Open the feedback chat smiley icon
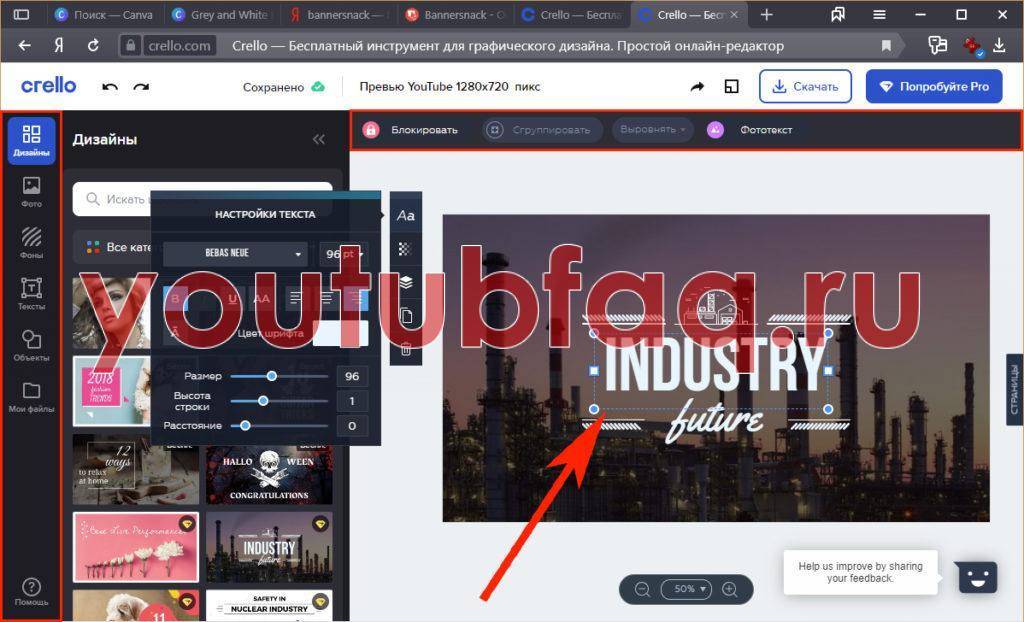 tap(977, 577)
